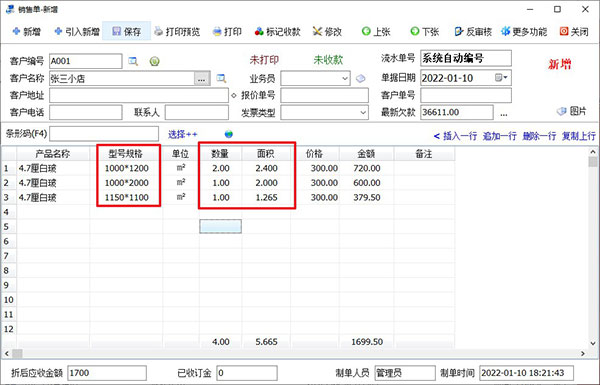Click the 备注 column header
The image size is (600, 385).
point(424,154)
